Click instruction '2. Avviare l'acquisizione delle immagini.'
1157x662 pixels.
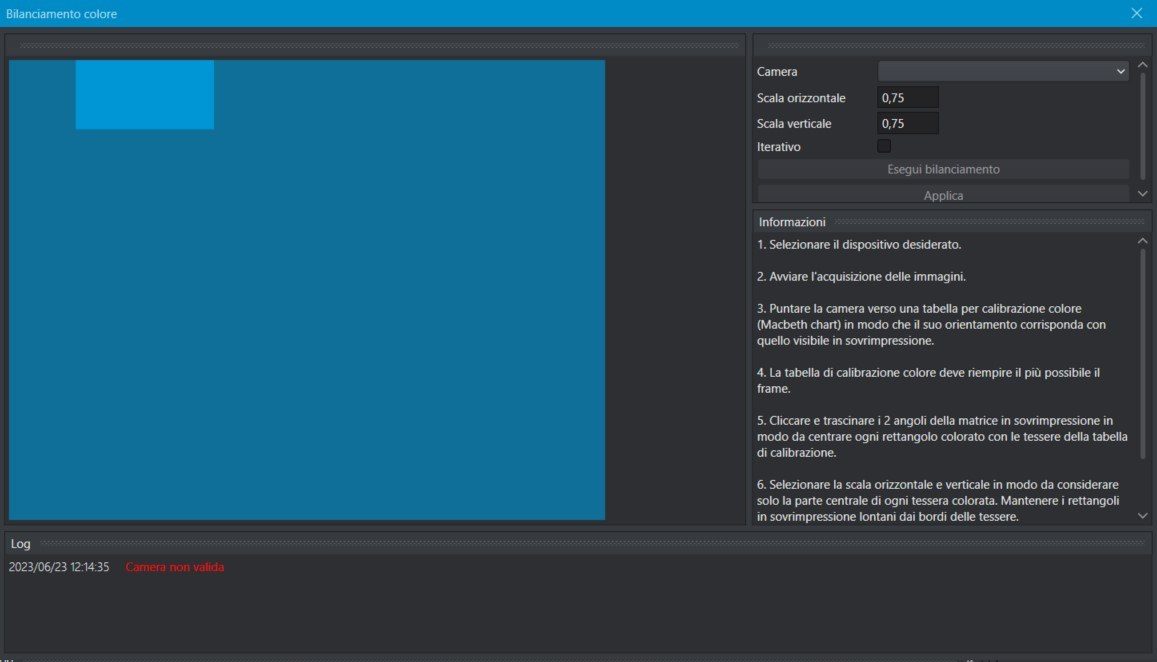[861, 276]
